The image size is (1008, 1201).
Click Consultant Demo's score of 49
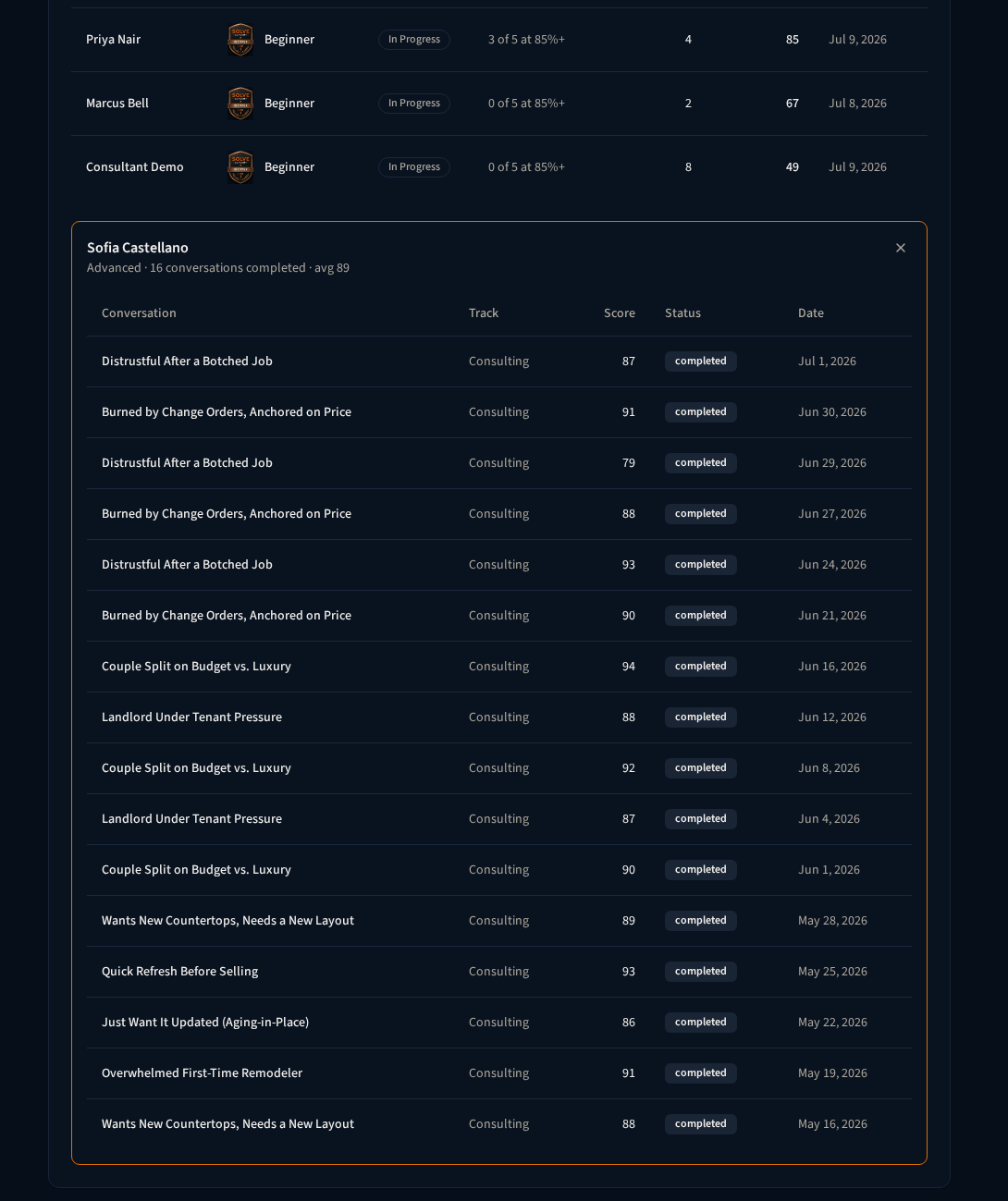click(793, 167)
